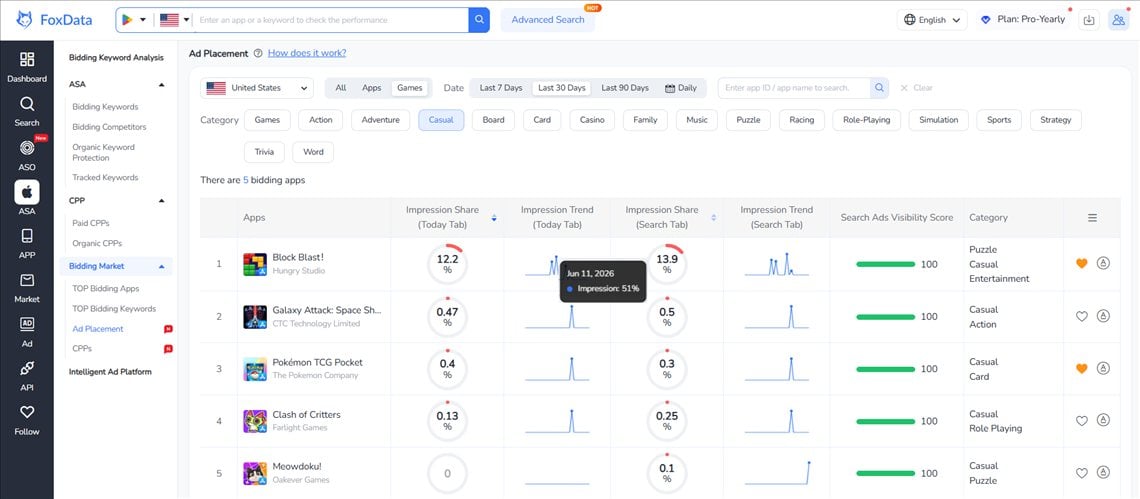Select the Puzzle category chip

coord(748,120)
